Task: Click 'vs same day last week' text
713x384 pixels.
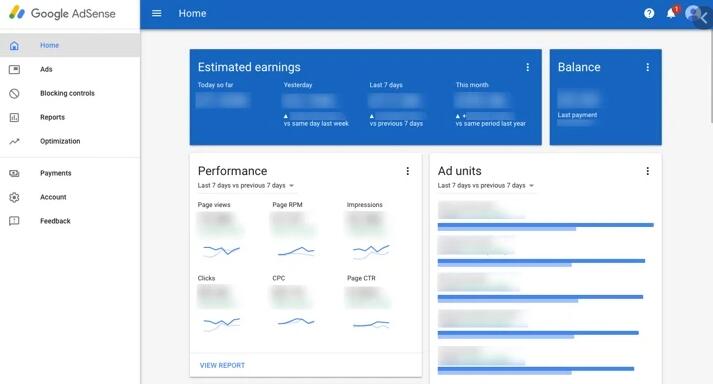Action: coord(316,124)
